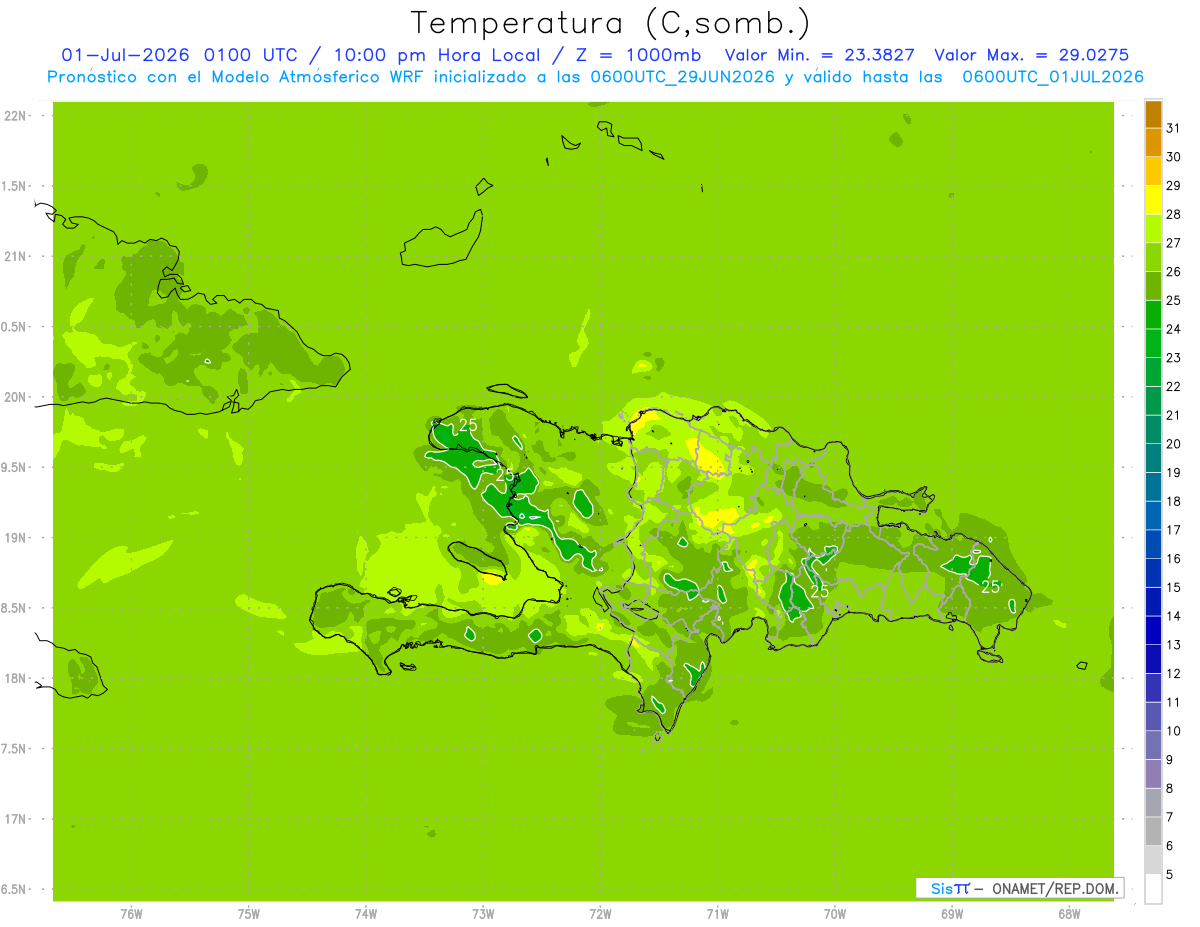1200x927 pixels.
Task: Click the "31" legend scale value
Action: (1173, 128)
